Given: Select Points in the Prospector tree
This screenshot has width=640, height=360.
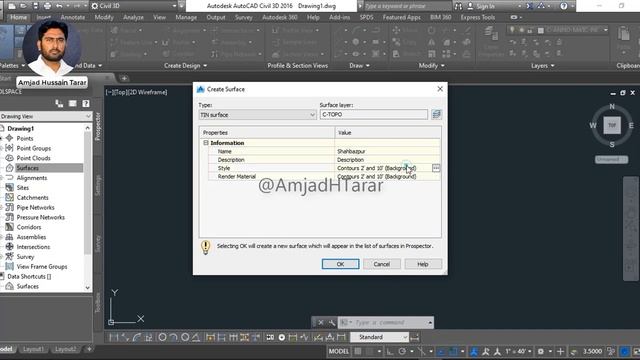Looking at the screenshot, I should coord(24,138).
